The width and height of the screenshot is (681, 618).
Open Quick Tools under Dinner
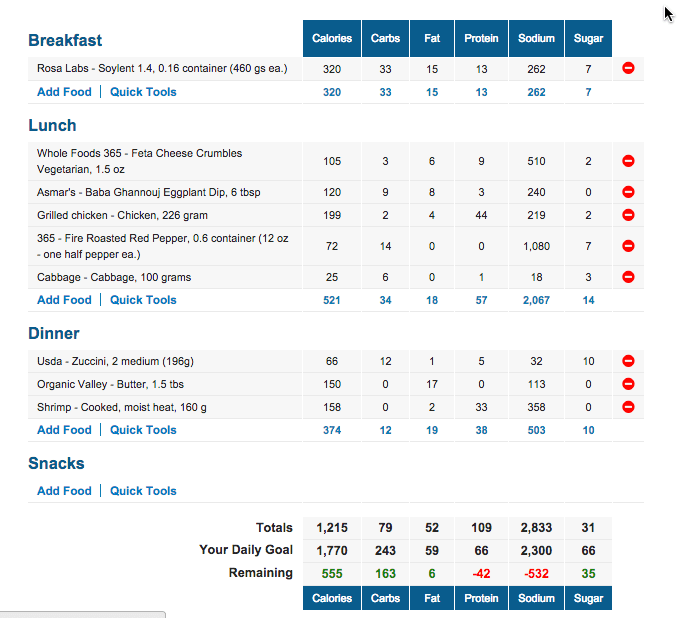pyautogui.click(x=143, y=430)
